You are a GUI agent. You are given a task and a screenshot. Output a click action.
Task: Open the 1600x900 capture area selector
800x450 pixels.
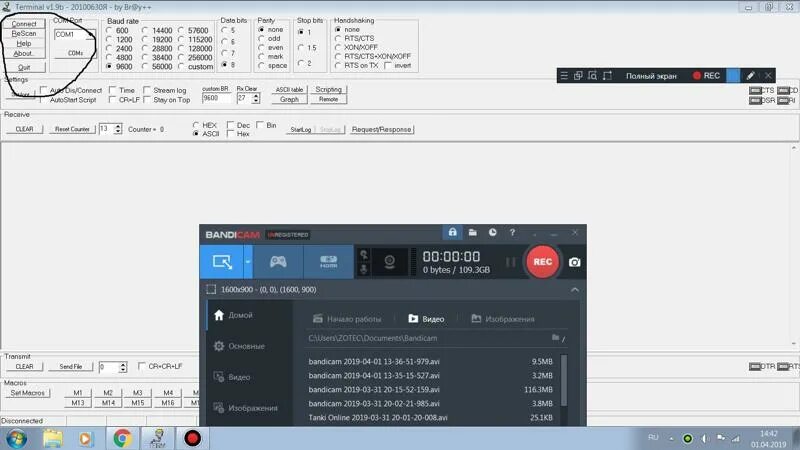click(261, 290)
